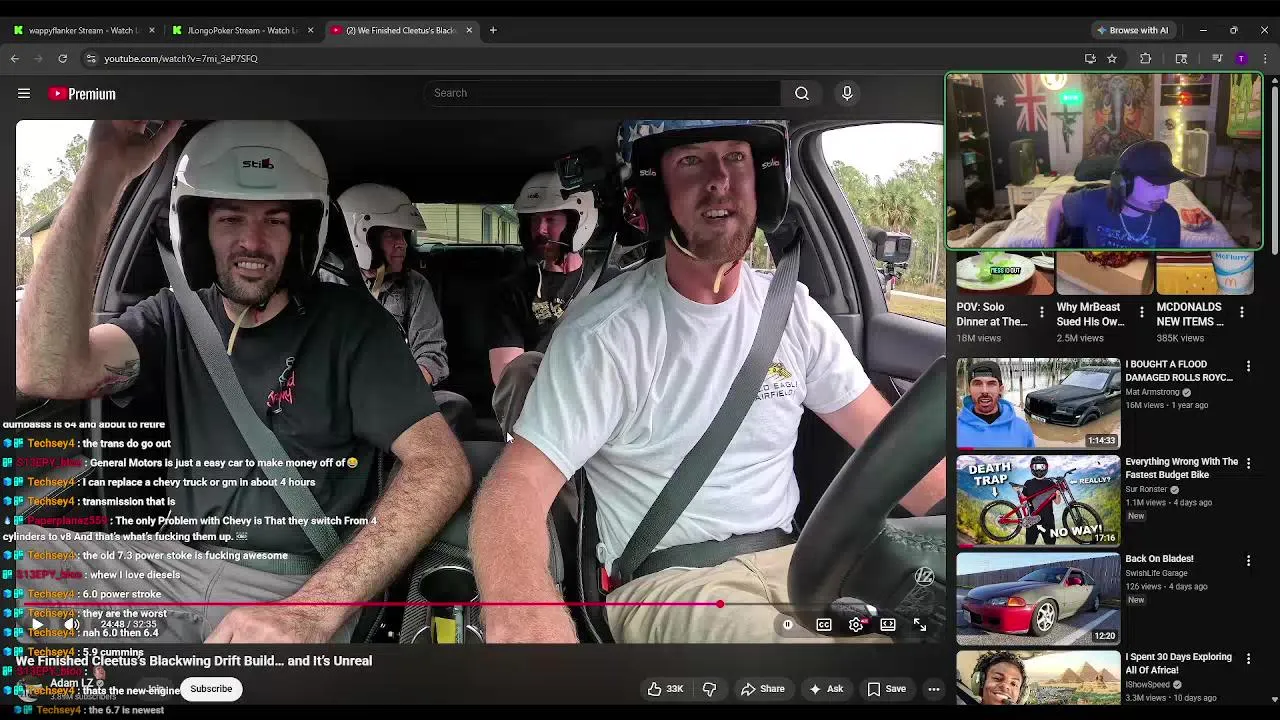Screen dimensions: 1280x720
Task: Open 'POV: Solo Dinner at The...' title
Action: (x=991, y=314)
